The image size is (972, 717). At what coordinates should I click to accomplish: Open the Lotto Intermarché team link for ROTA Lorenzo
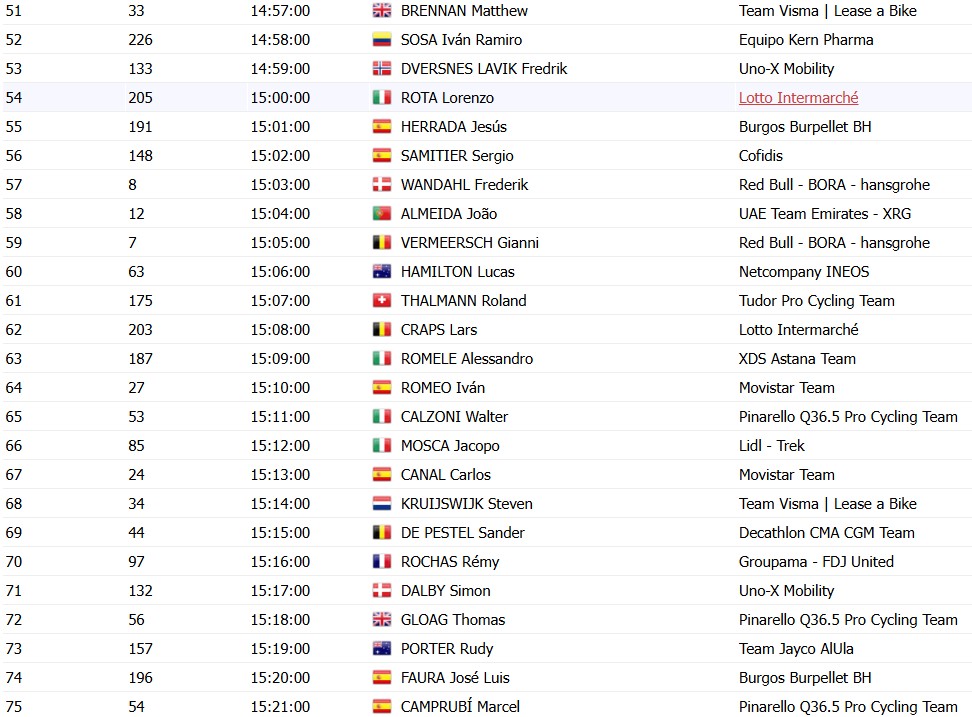(x=798, y=98)
